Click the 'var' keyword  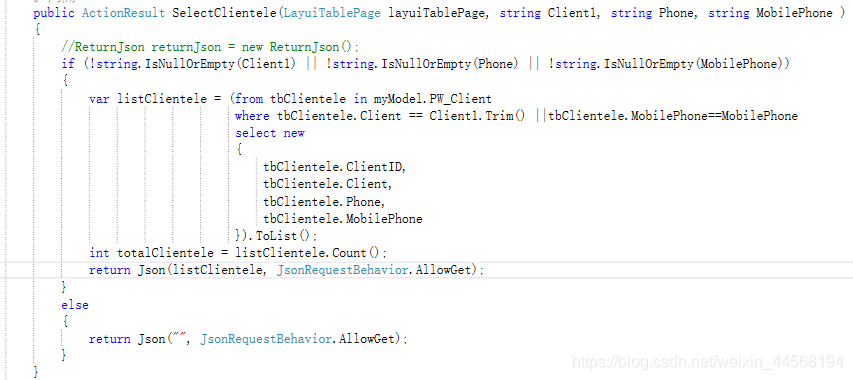(x=99, y=99)
